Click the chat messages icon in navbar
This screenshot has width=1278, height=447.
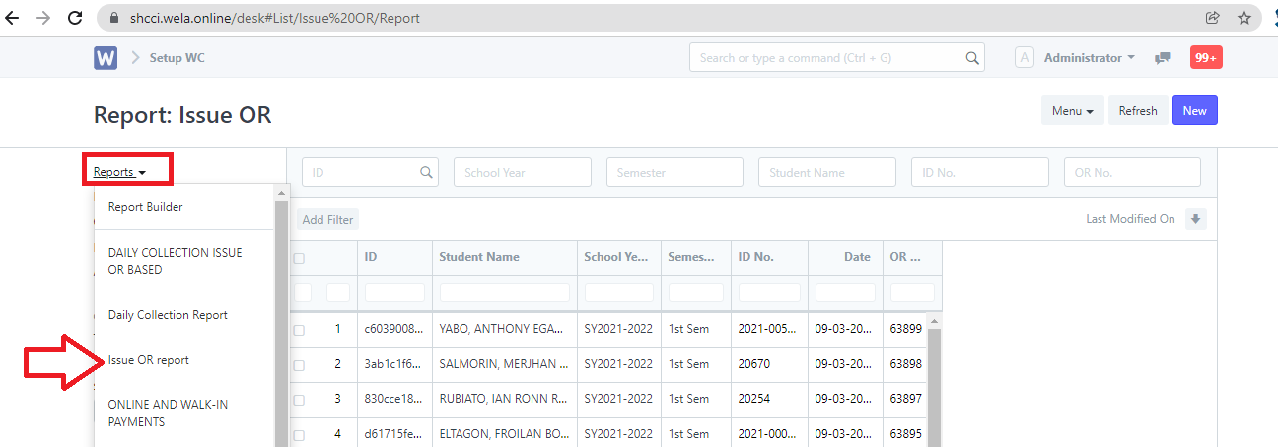pyautogui.click(x=1162, y=58)
